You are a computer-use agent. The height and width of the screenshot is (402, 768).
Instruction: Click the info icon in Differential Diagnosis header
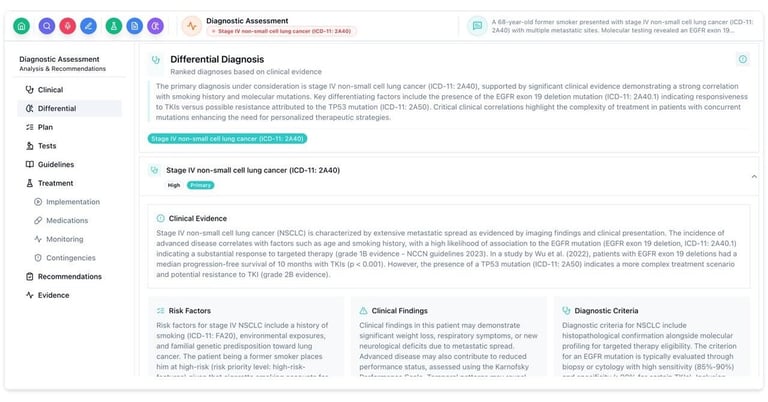point(742,60)
